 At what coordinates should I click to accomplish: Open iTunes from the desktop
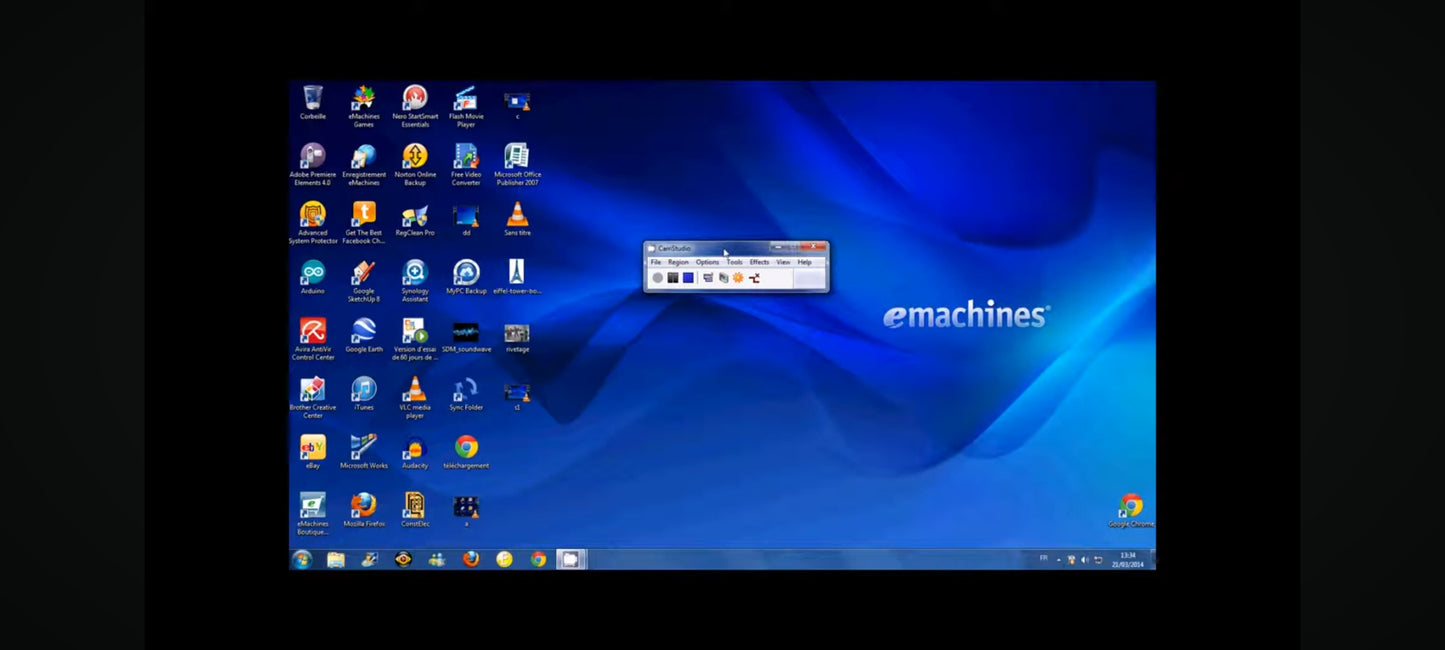[x=363, y=388]
